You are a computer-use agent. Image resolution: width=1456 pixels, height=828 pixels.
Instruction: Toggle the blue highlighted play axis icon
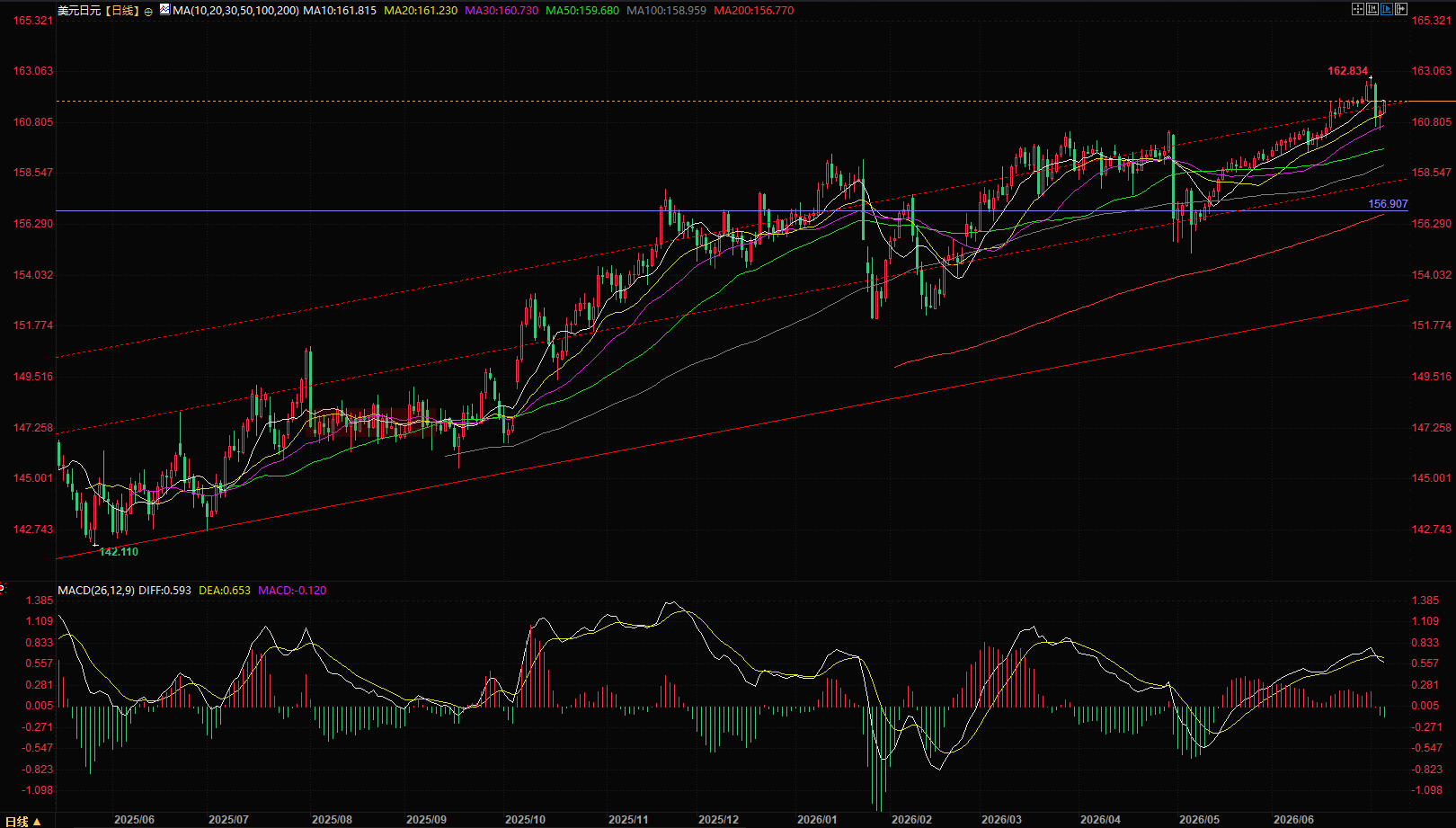point(1387,9)
